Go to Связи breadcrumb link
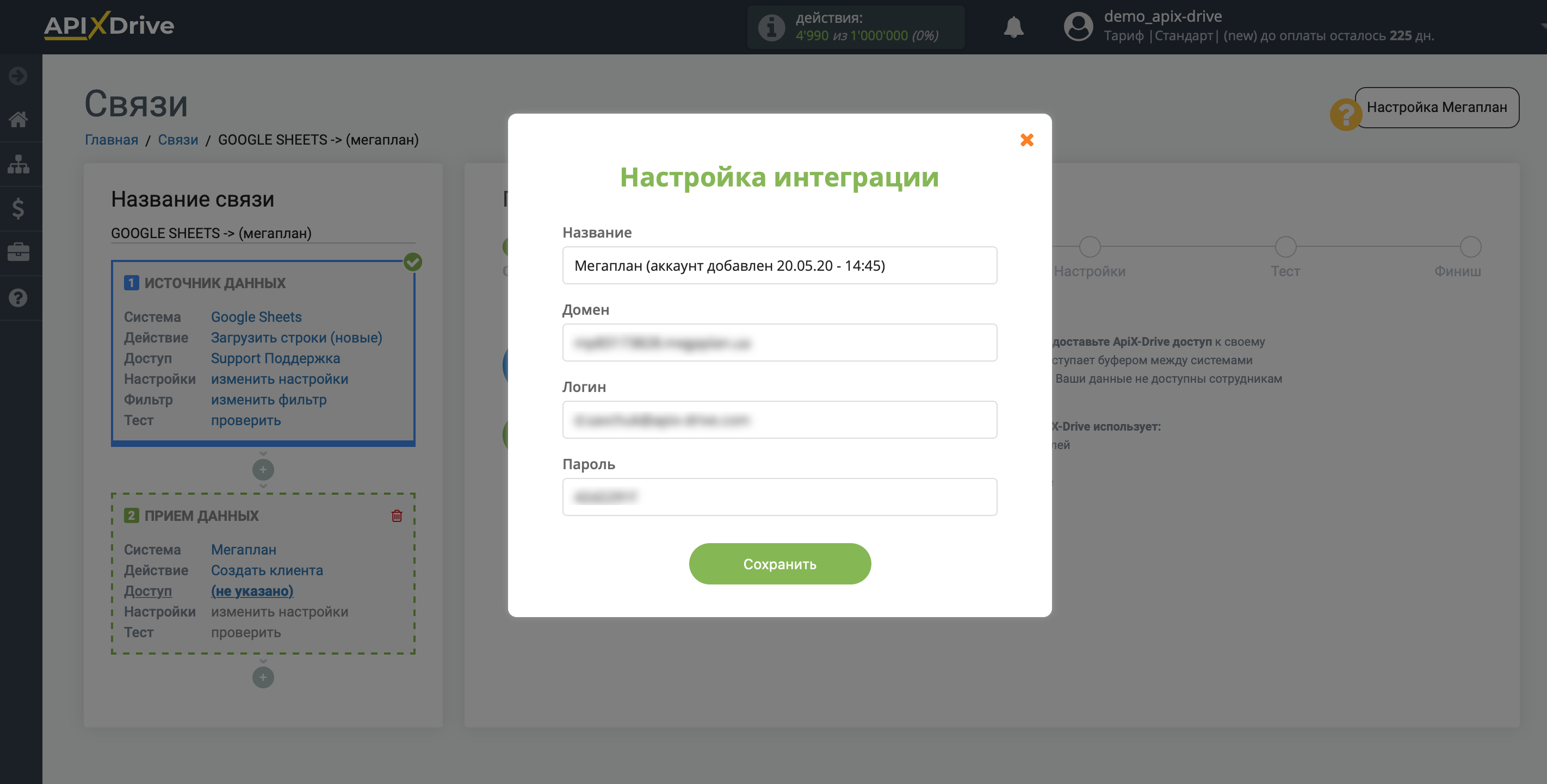 [178, 140]
